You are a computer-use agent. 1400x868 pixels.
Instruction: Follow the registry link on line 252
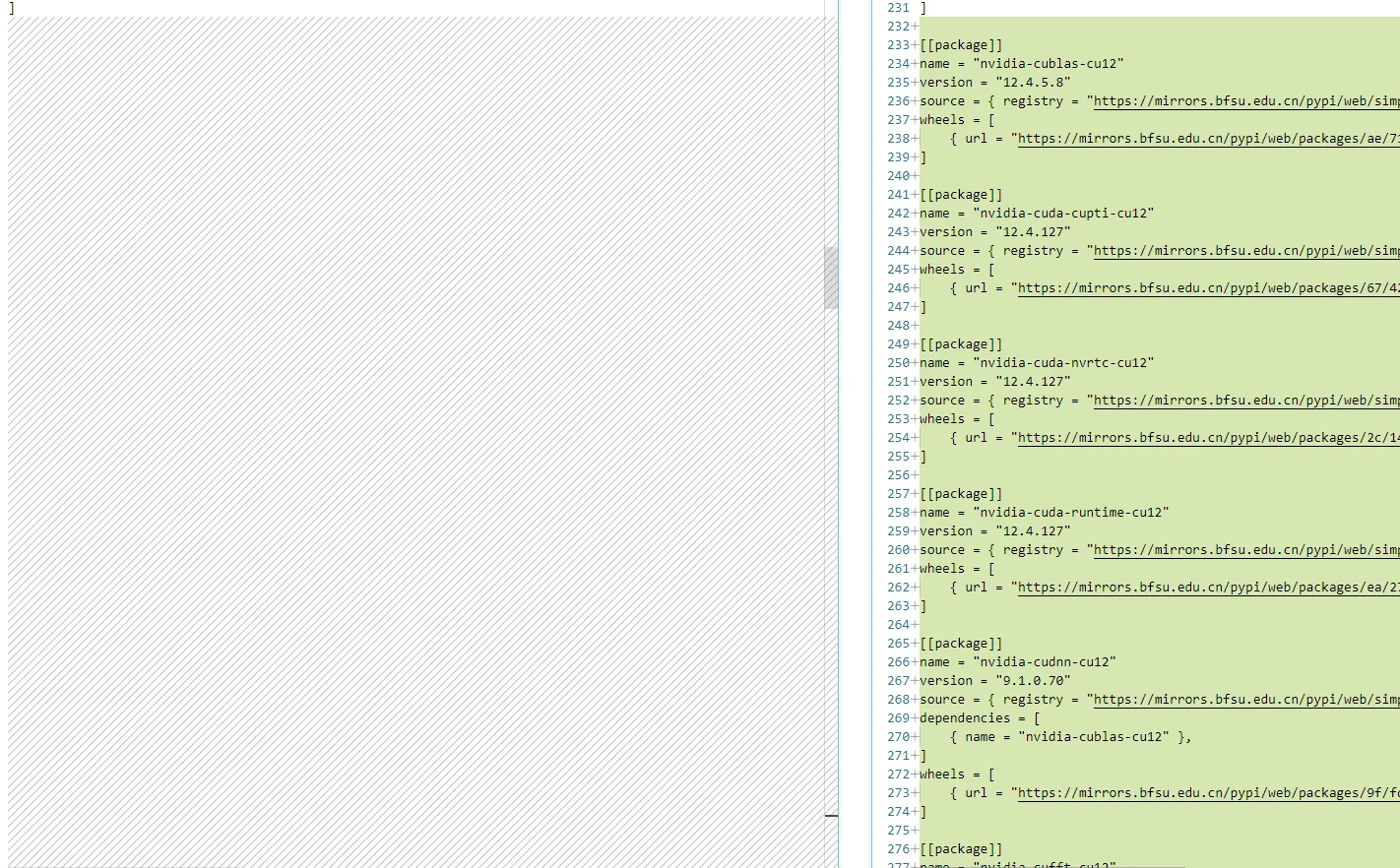1245,401
